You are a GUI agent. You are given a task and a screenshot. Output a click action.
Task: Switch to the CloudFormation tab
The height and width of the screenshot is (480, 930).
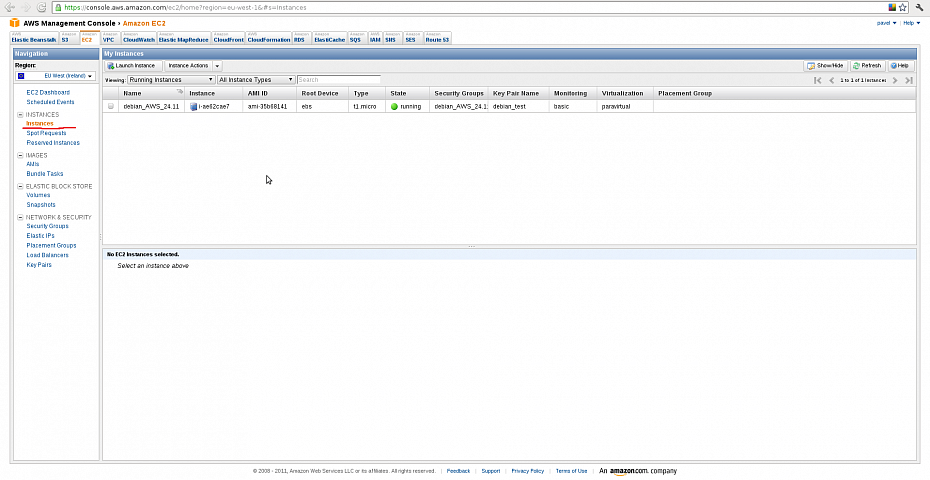tap(269, 38)
